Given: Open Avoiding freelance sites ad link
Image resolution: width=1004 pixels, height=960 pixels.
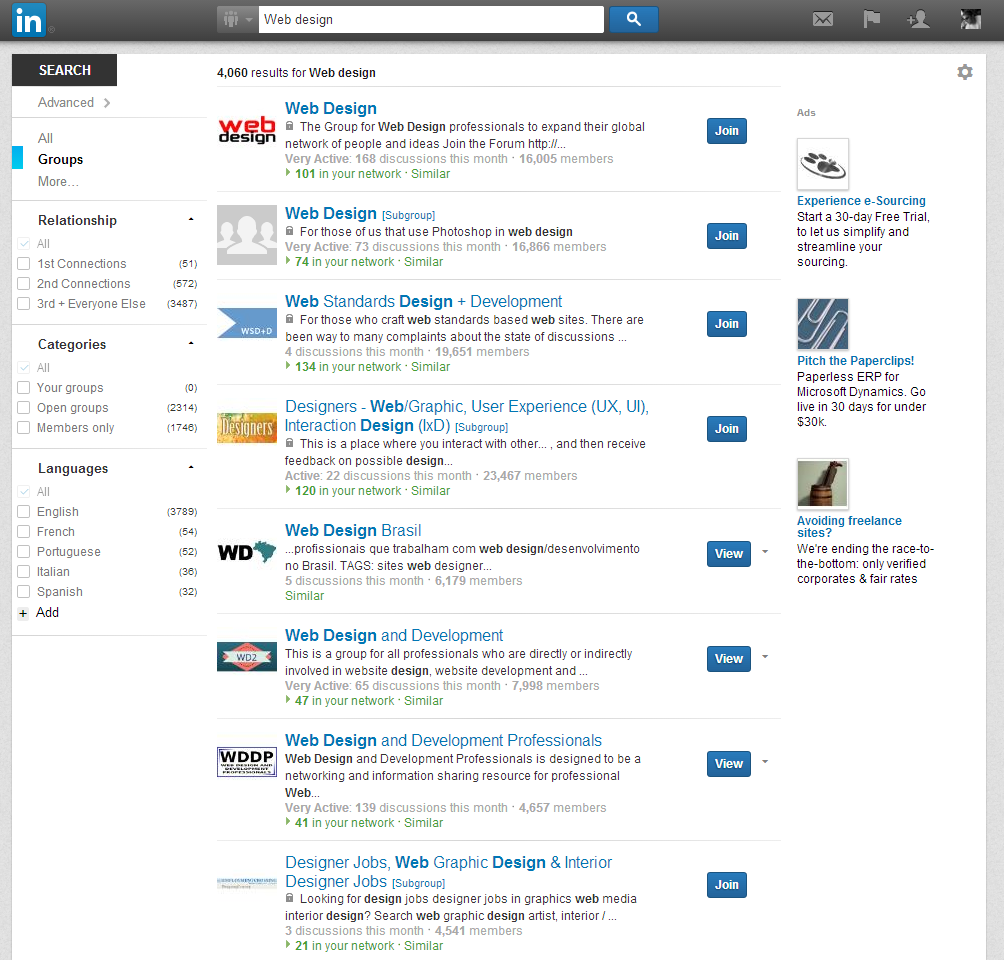Looking at the screenshot, I should [x=849, y=526].
